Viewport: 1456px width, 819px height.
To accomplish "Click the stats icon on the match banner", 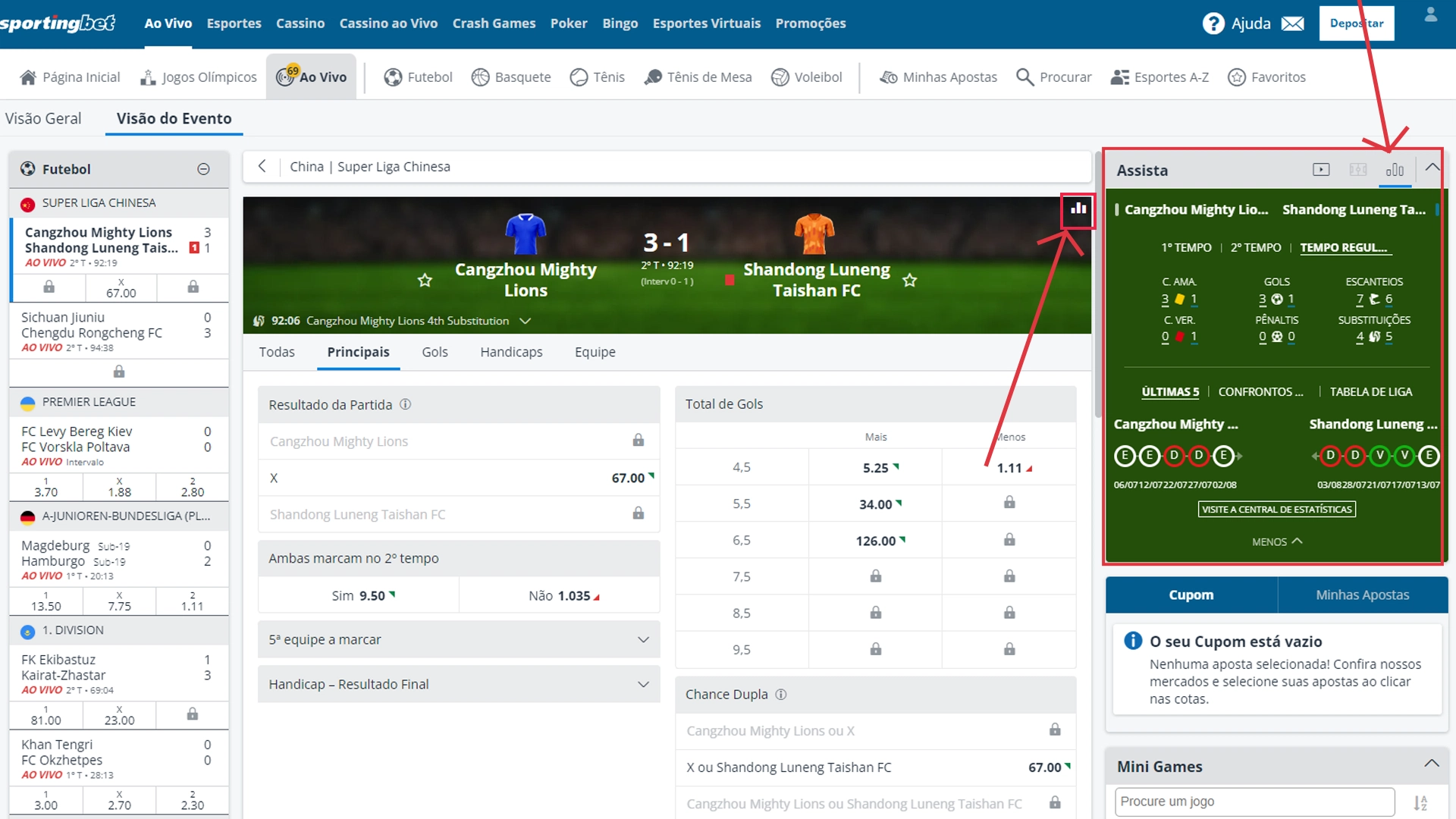I will pyautogui.click(x=1078, y=210).
